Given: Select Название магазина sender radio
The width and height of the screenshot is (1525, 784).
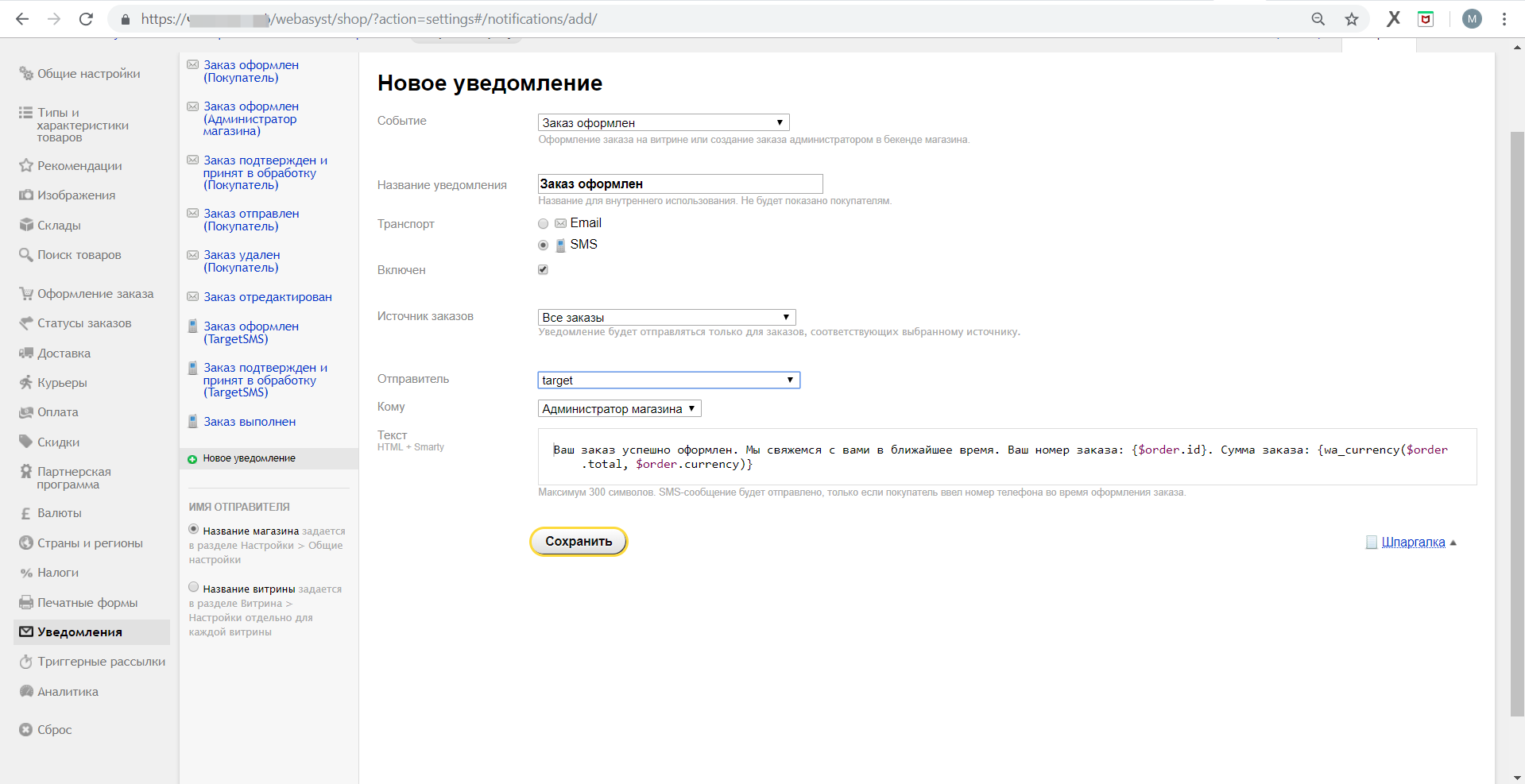Looking at the screenshot, I should click(193, 529).
